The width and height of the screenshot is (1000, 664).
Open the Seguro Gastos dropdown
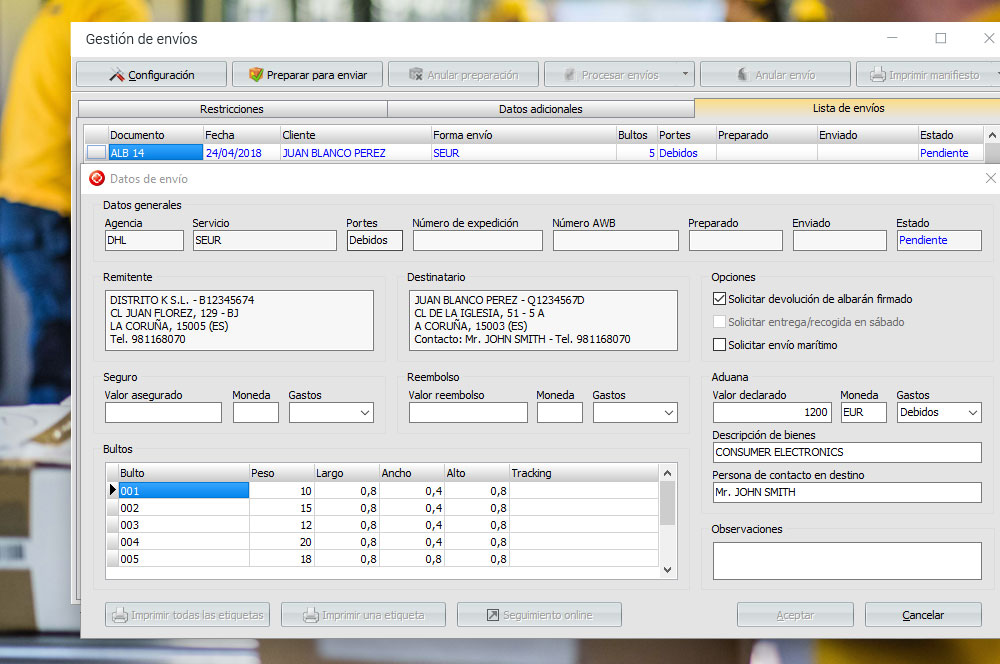(x=363, y=412)
